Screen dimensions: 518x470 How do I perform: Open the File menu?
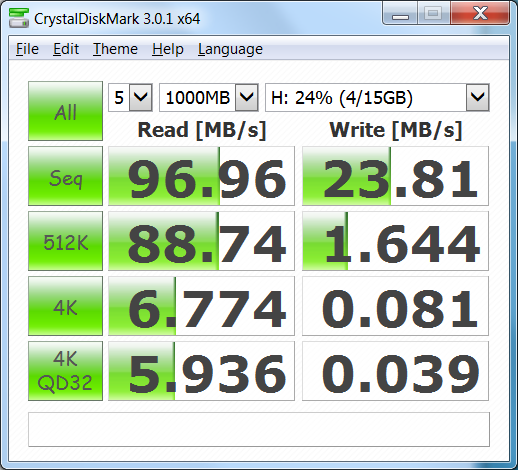pos(27,49)
